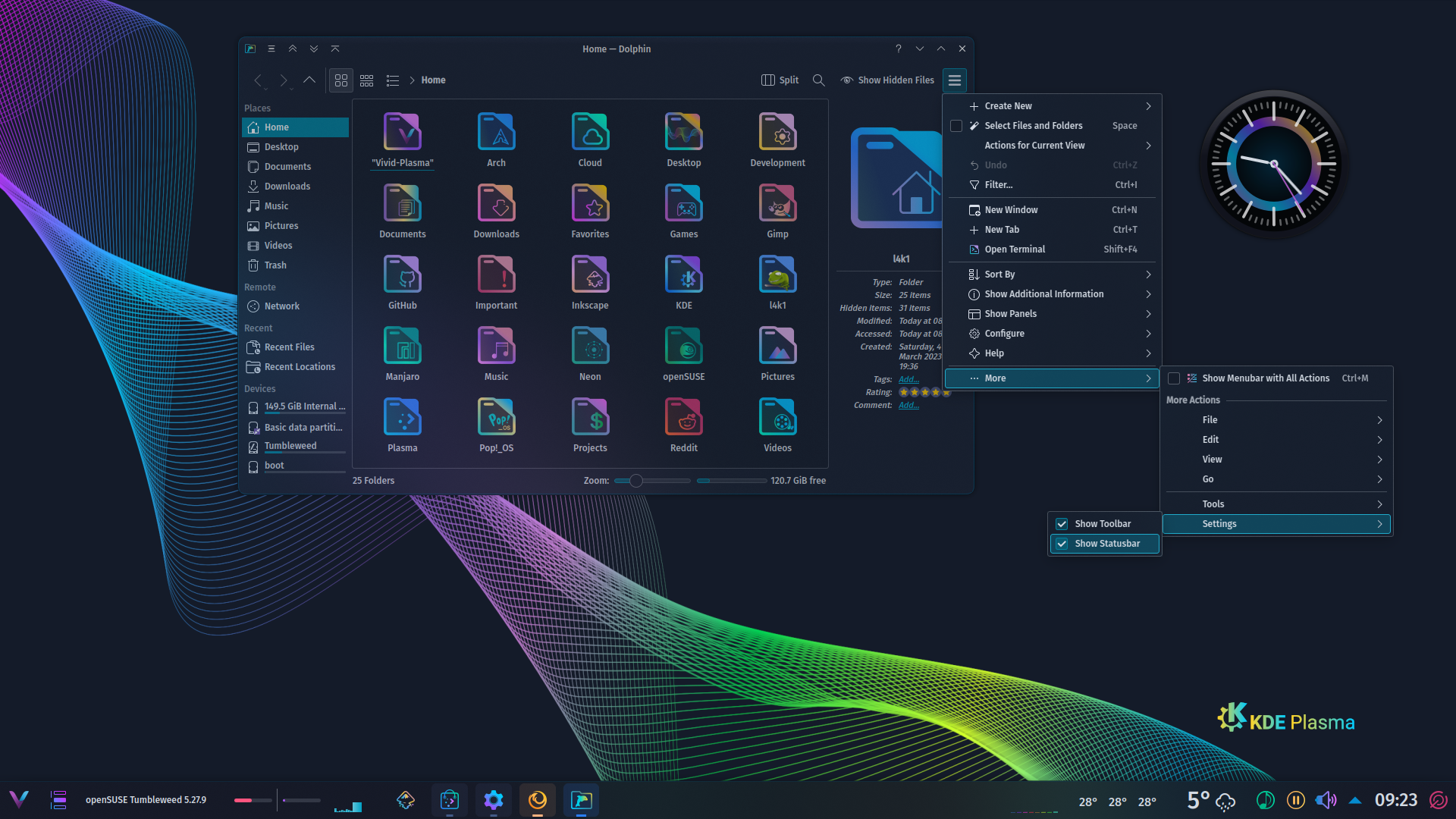The width and height of the screenshot is (1456, 819).
Task: Open the Edit submenu entry
Action: 1276,440
